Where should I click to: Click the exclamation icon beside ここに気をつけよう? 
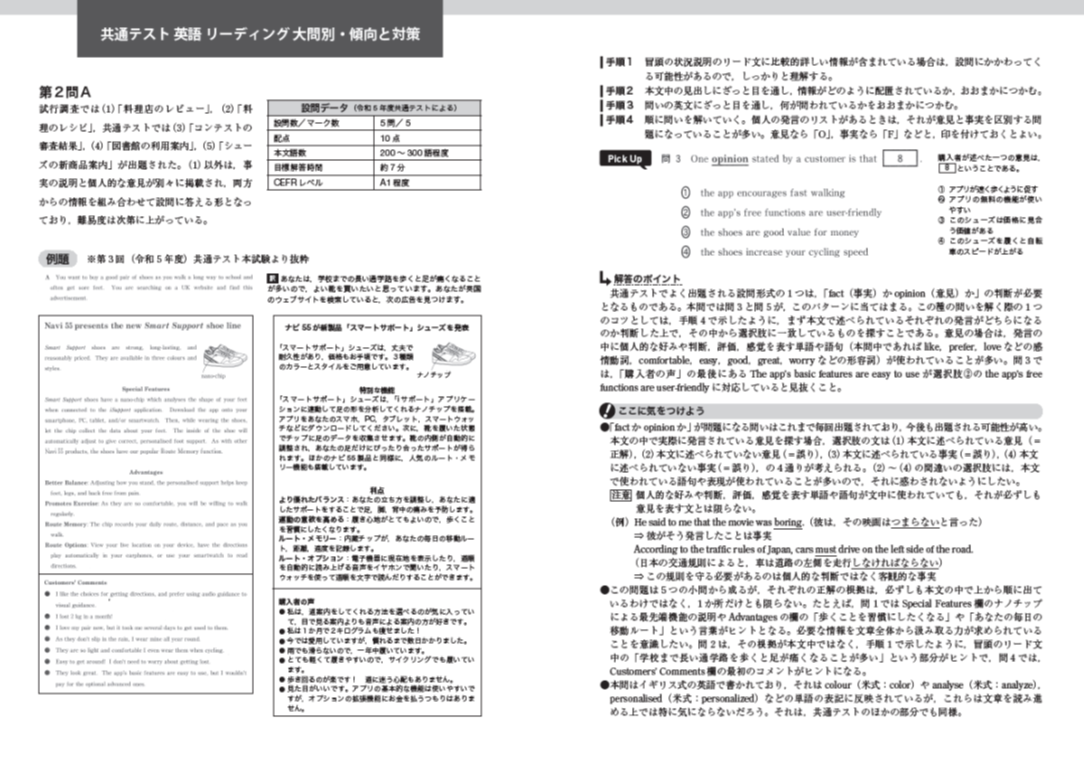[x=607, y=410]
